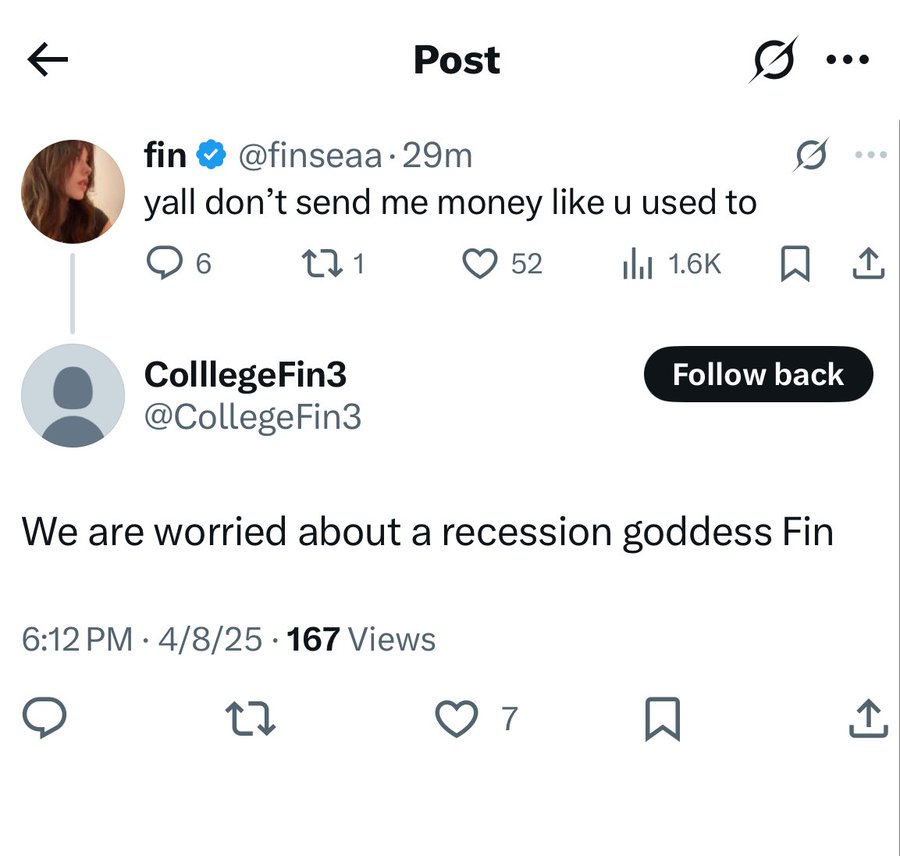This screenshot has height=856, width=900.
Task: Open ColllegeFin3 default avatar
Action: 73,396
